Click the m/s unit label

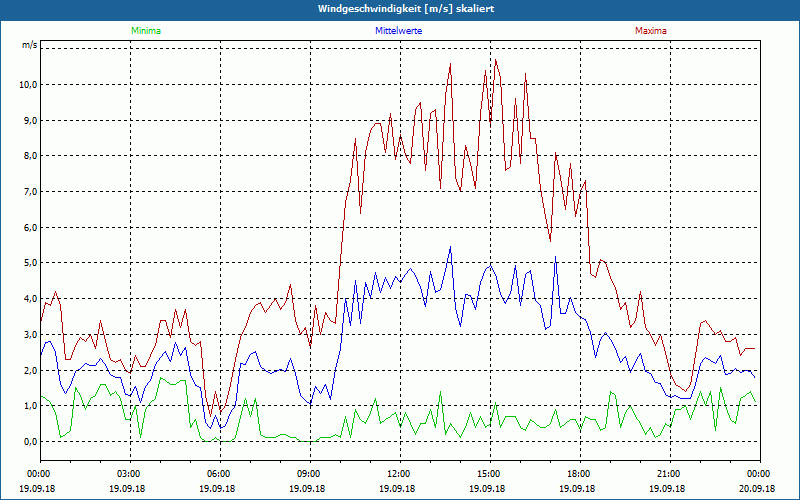[30, 45]
